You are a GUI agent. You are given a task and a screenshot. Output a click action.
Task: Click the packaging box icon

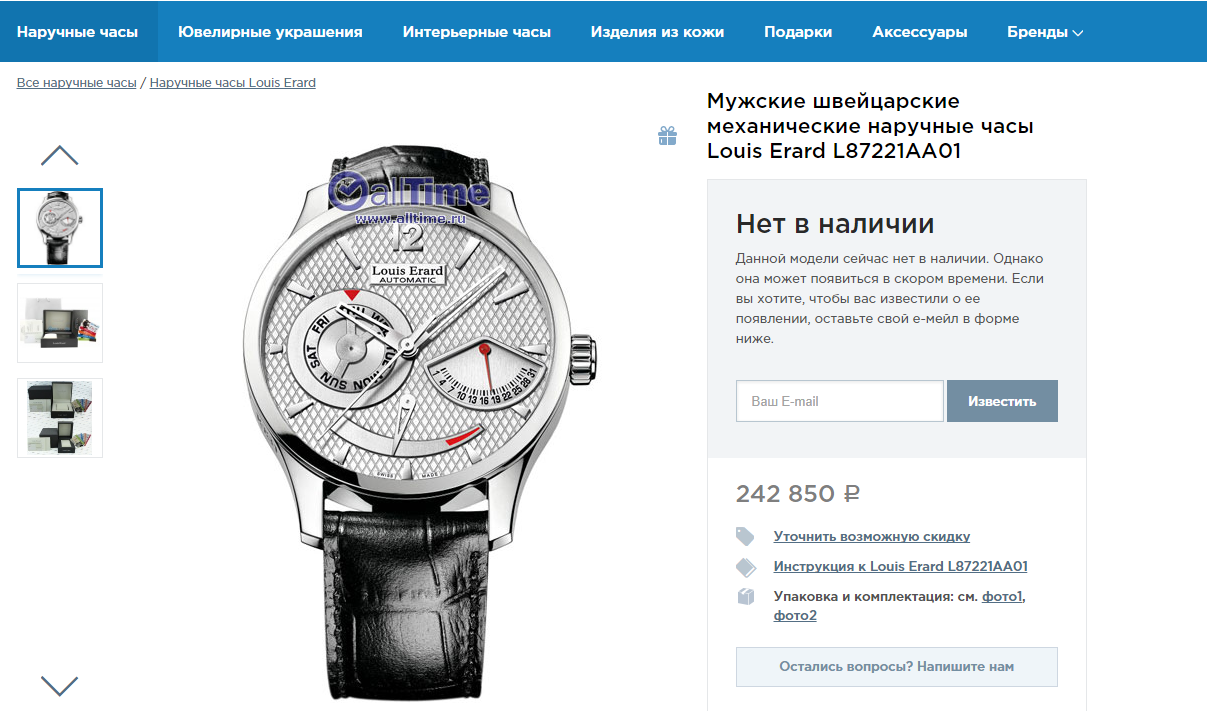pos(745,597)
